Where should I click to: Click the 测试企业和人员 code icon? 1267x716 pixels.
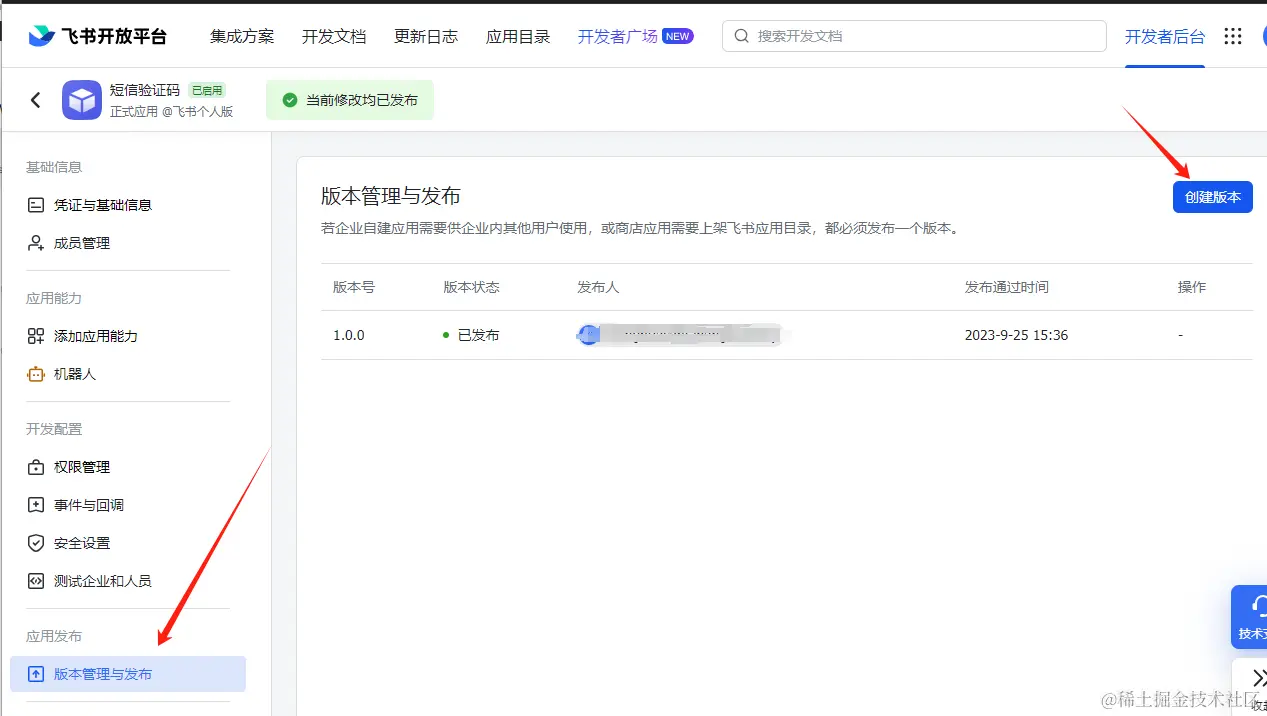tap(36, 581)
